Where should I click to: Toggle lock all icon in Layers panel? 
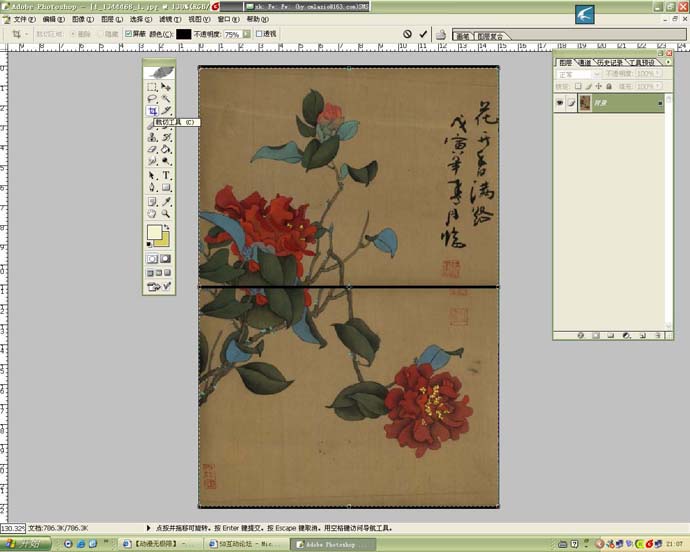click(x=609, y=86)
